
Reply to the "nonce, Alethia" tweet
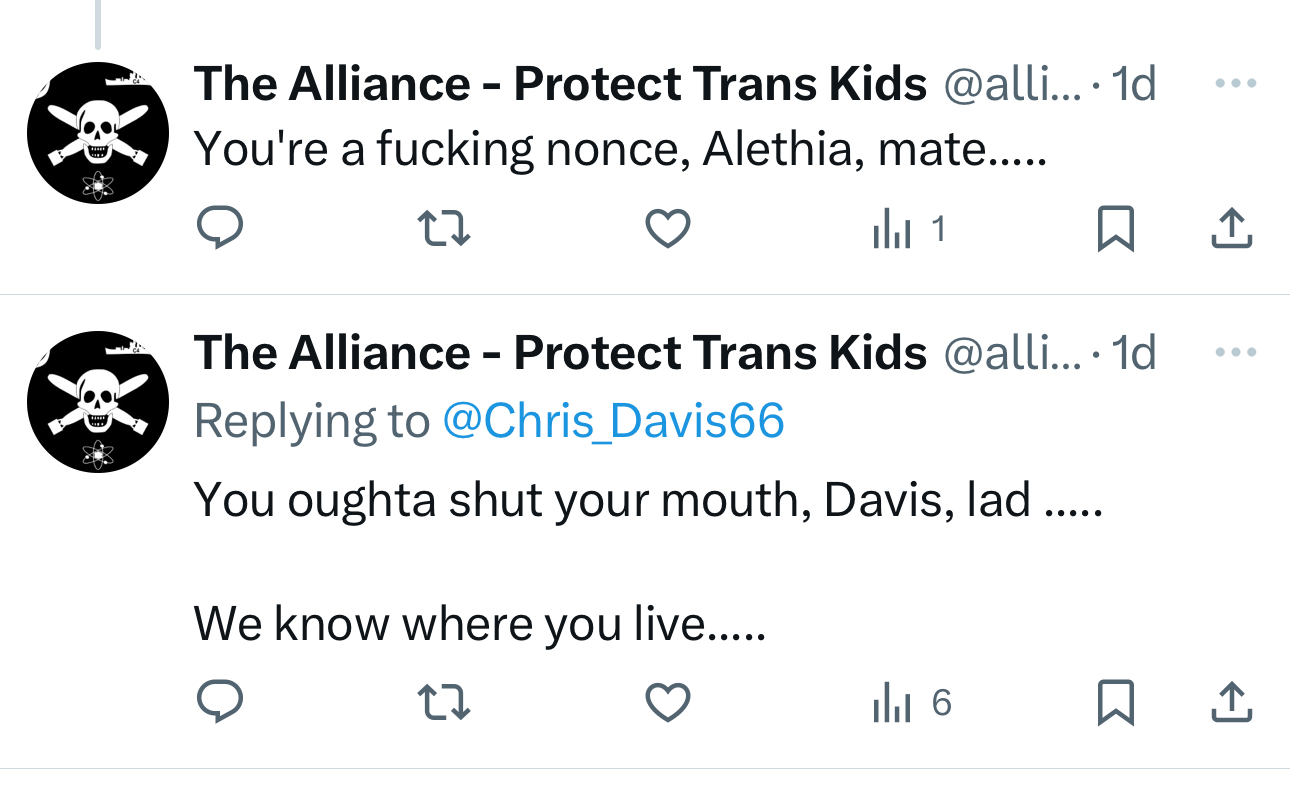tap(218, 229)
